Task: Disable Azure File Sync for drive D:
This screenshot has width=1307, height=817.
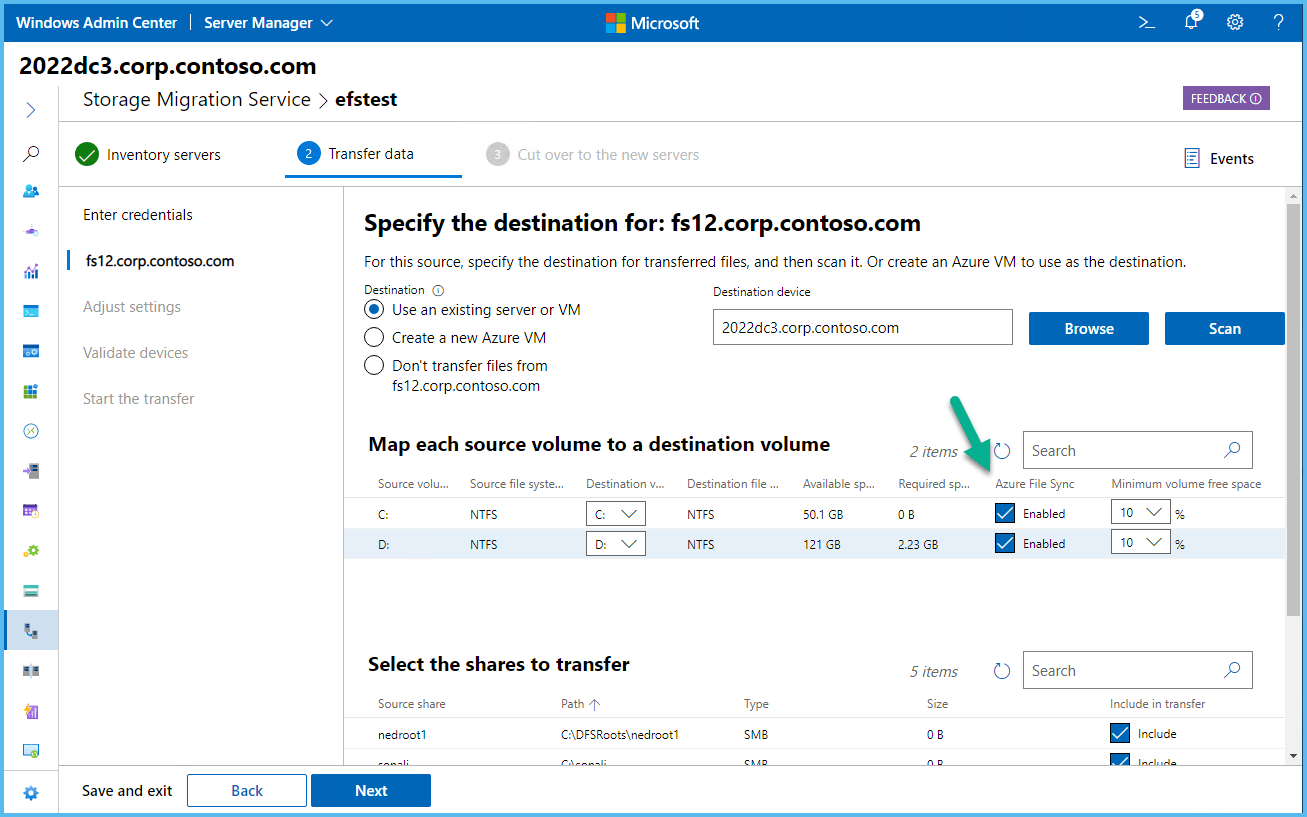Action: 1004,542
